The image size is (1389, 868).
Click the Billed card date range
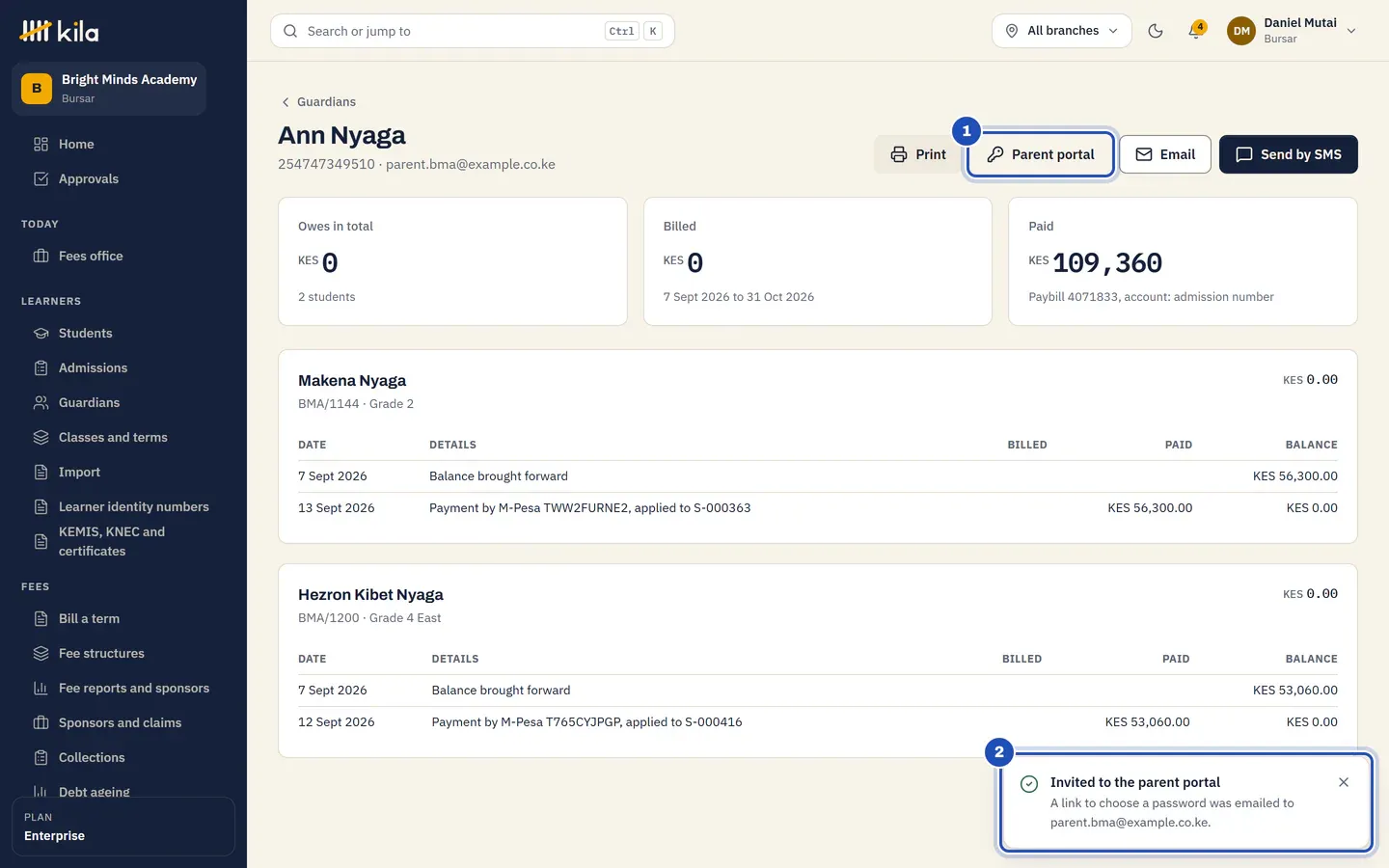coord(739,297)
